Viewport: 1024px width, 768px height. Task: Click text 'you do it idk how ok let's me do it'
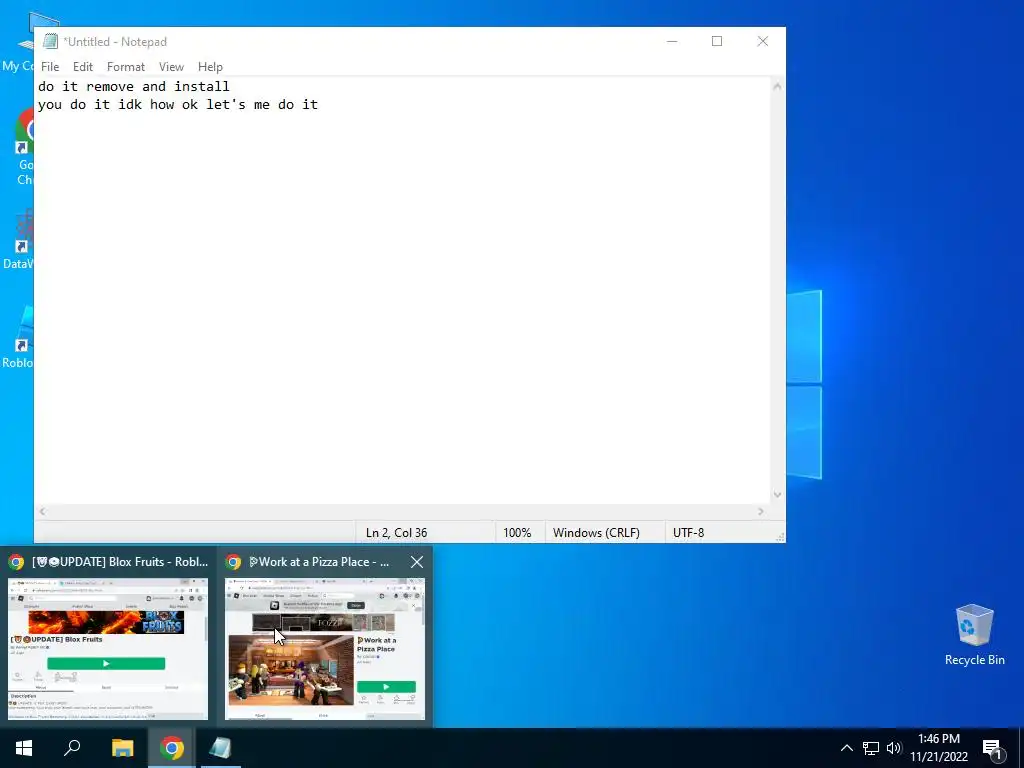178,104
